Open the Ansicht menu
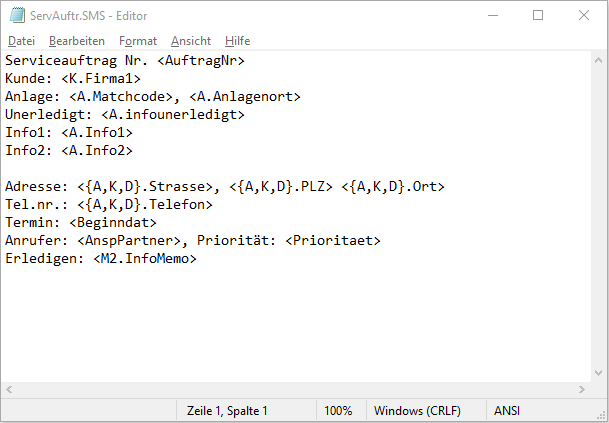 (191, 41)
